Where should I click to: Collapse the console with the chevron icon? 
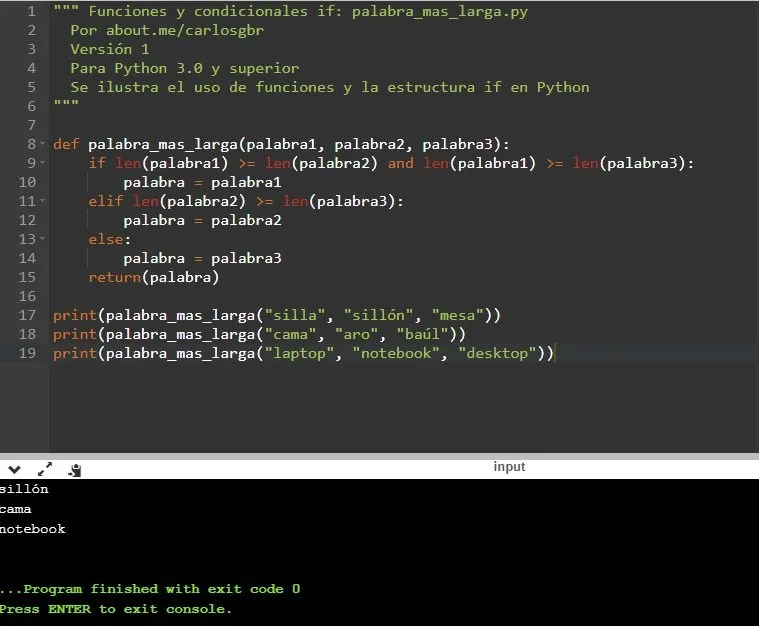tap(15, 469)
